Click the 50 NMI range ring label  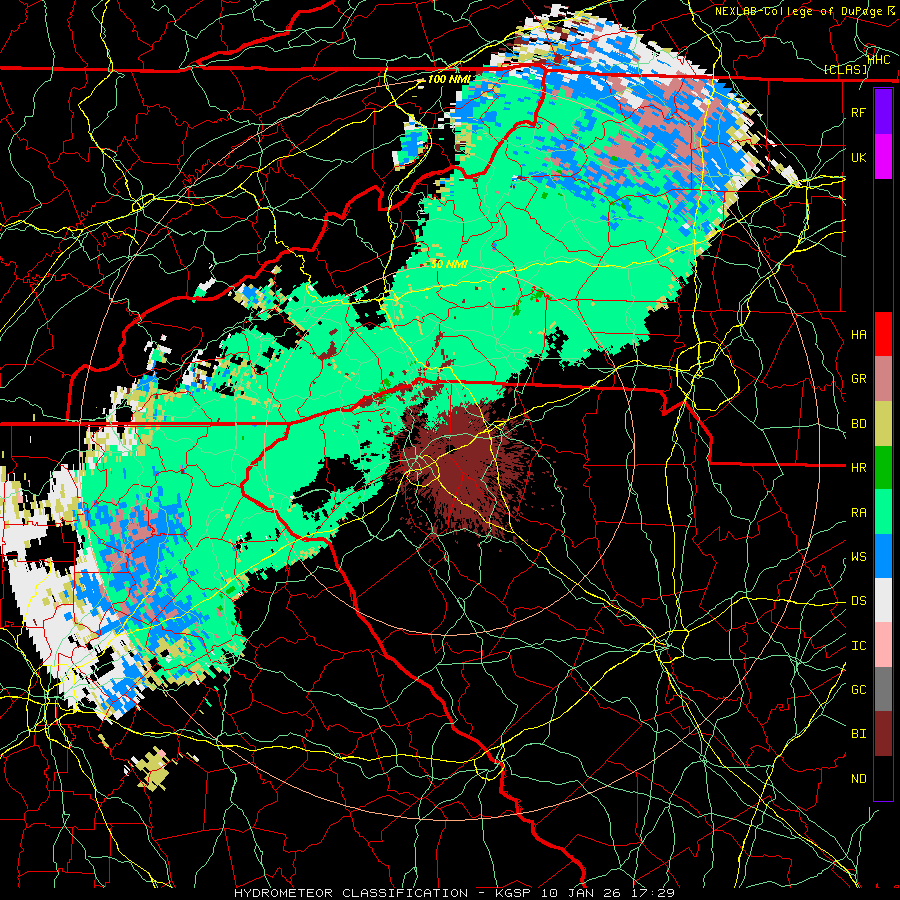point(449,264)
